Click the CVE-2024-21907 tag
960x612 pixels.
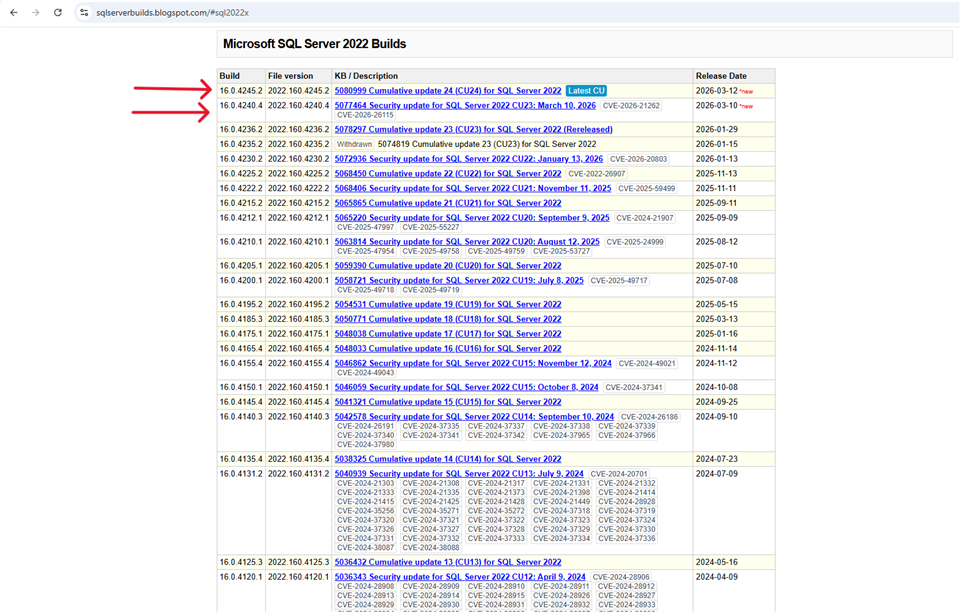click(x=645, y=218)
